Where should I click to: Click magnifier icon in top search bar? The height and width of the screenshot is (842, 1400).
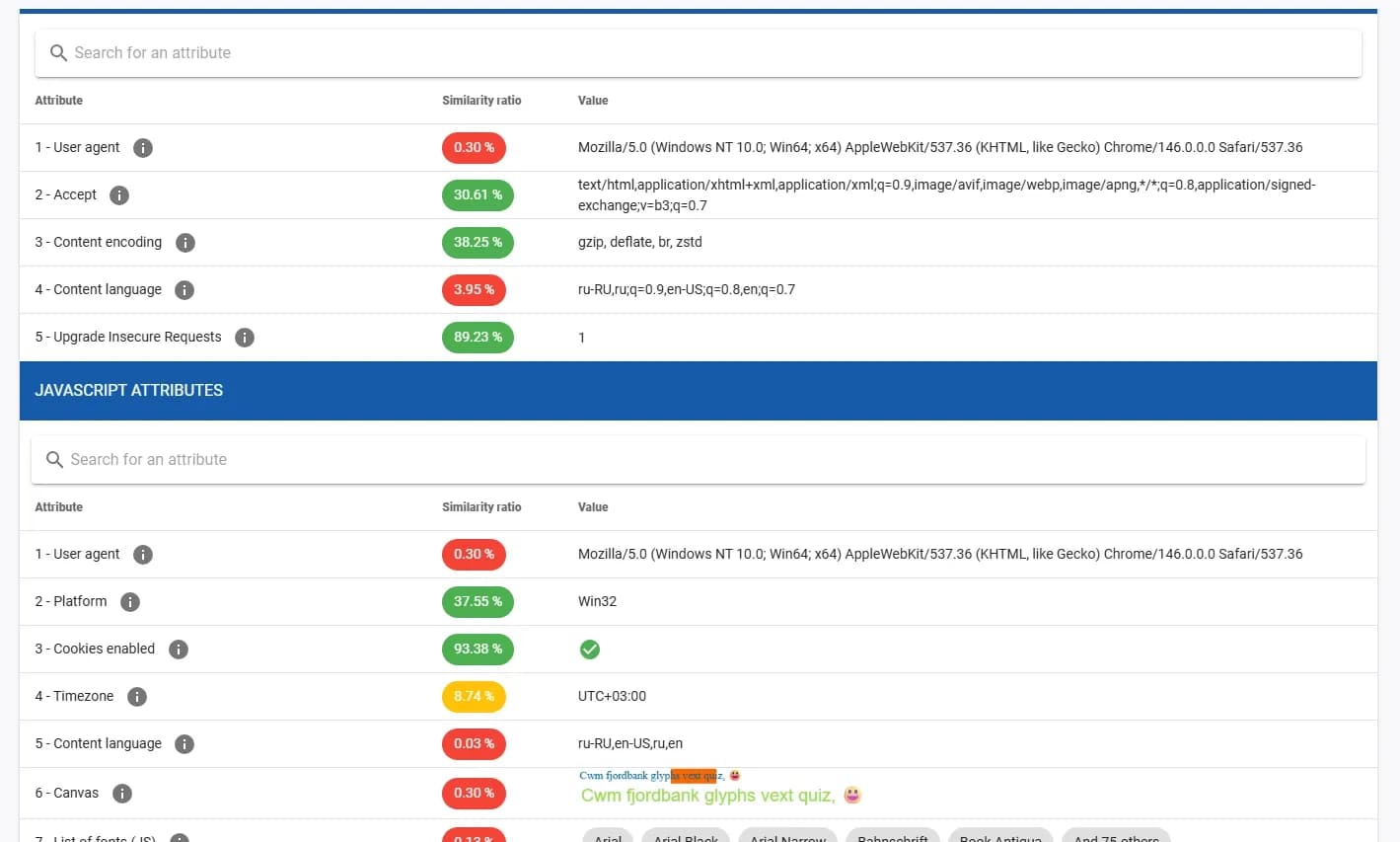click(58, 53)
